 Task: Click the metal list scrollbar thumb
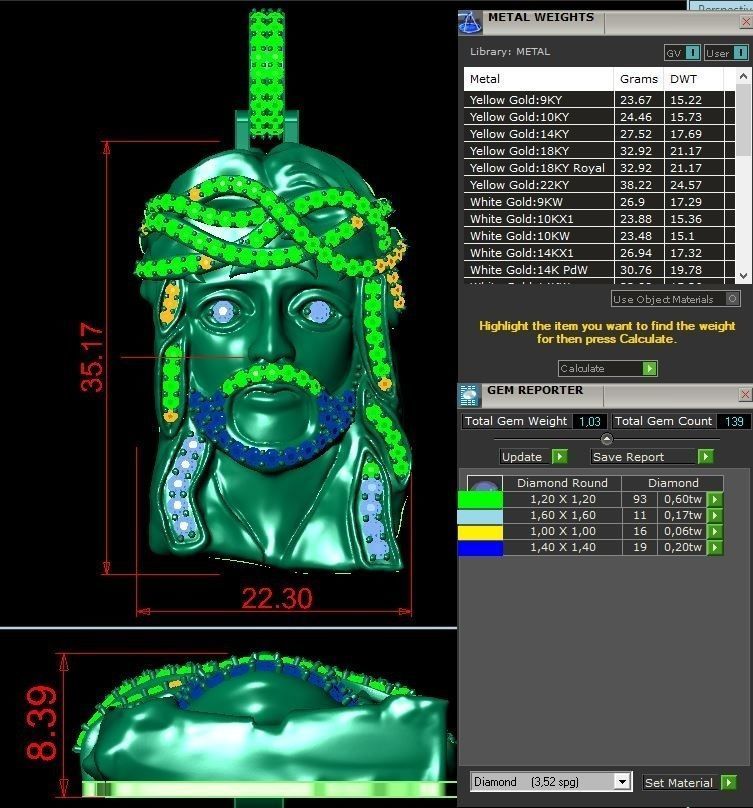[x=743, y=120]
